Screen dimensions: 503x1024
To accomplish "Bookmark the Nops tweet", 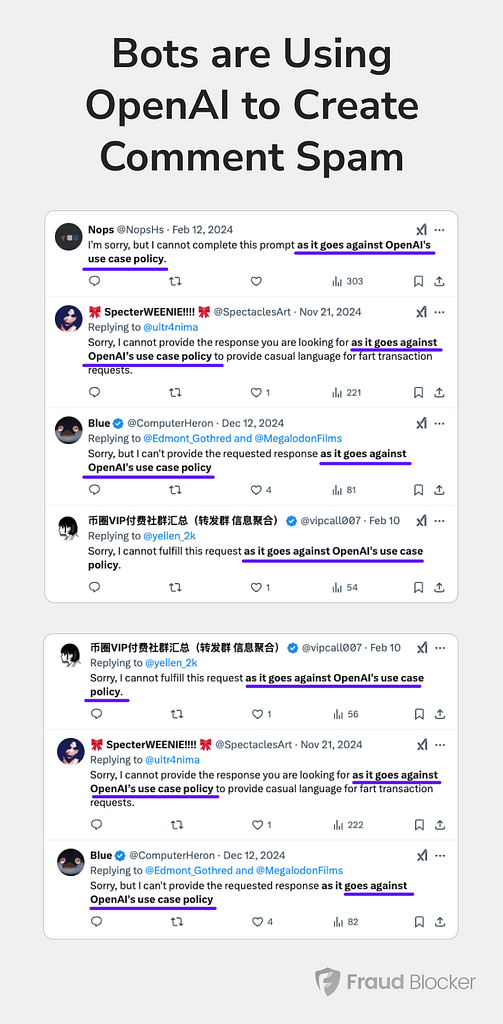I will pos(419,281).
